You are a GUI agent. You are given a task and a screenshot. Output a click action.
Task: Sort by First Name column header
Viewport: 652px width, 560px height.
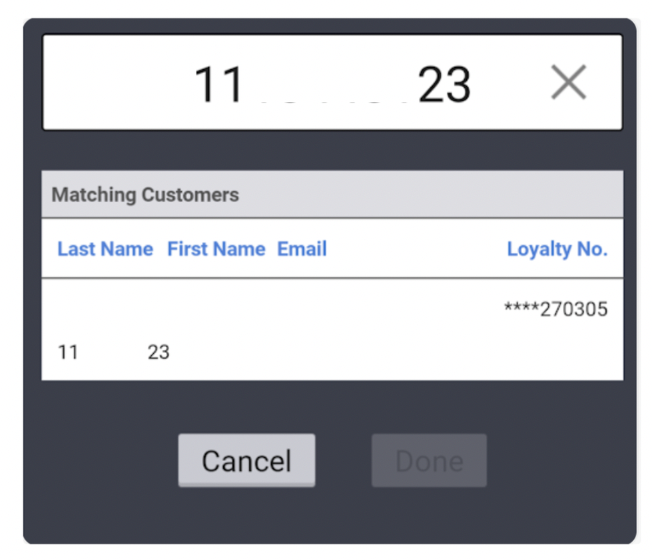pos(216,249)
